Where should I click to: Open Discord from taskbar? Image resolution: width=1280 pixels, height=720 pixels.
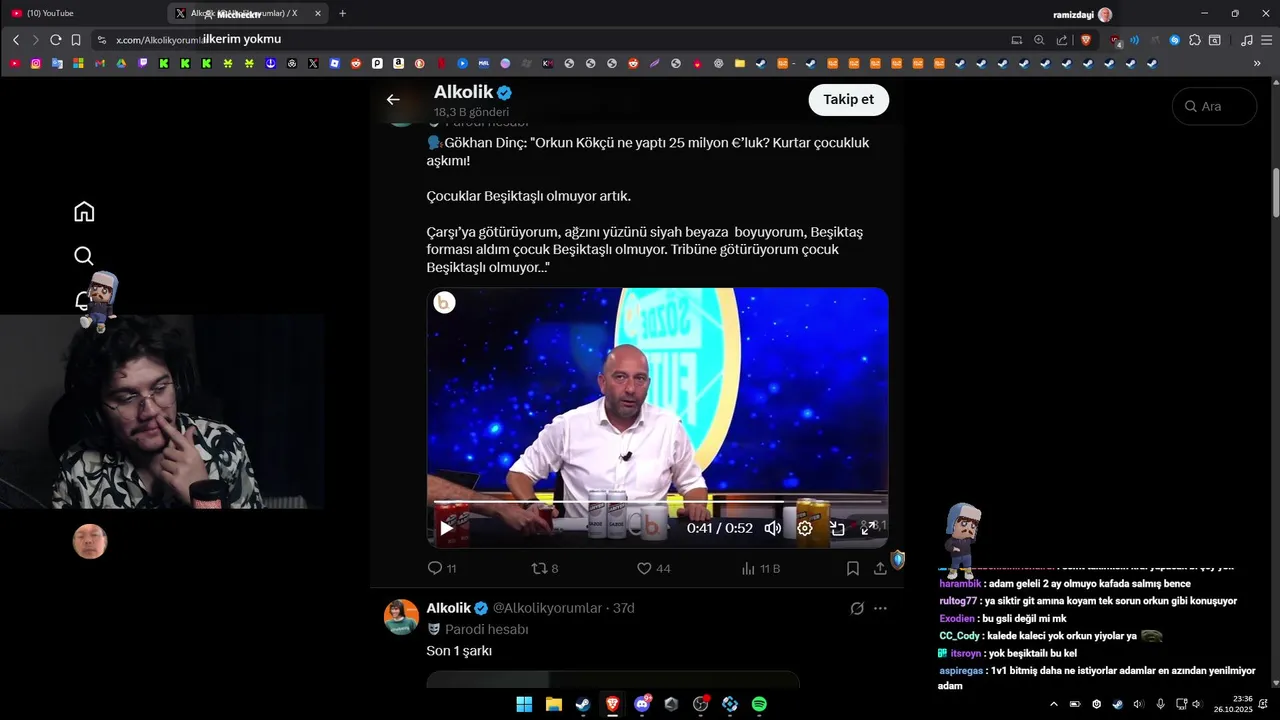[x=642, y=704]
